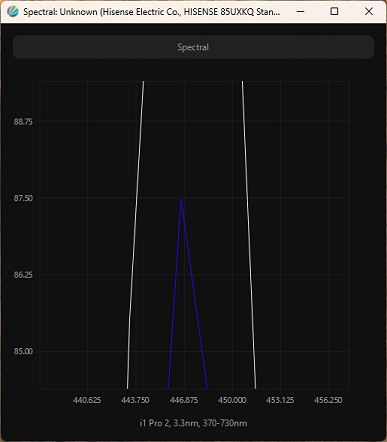The height and width of the screenshot is (442, 387).
Task: Click the 453.125 x-axis label
Action: click(x=280, y=400)
